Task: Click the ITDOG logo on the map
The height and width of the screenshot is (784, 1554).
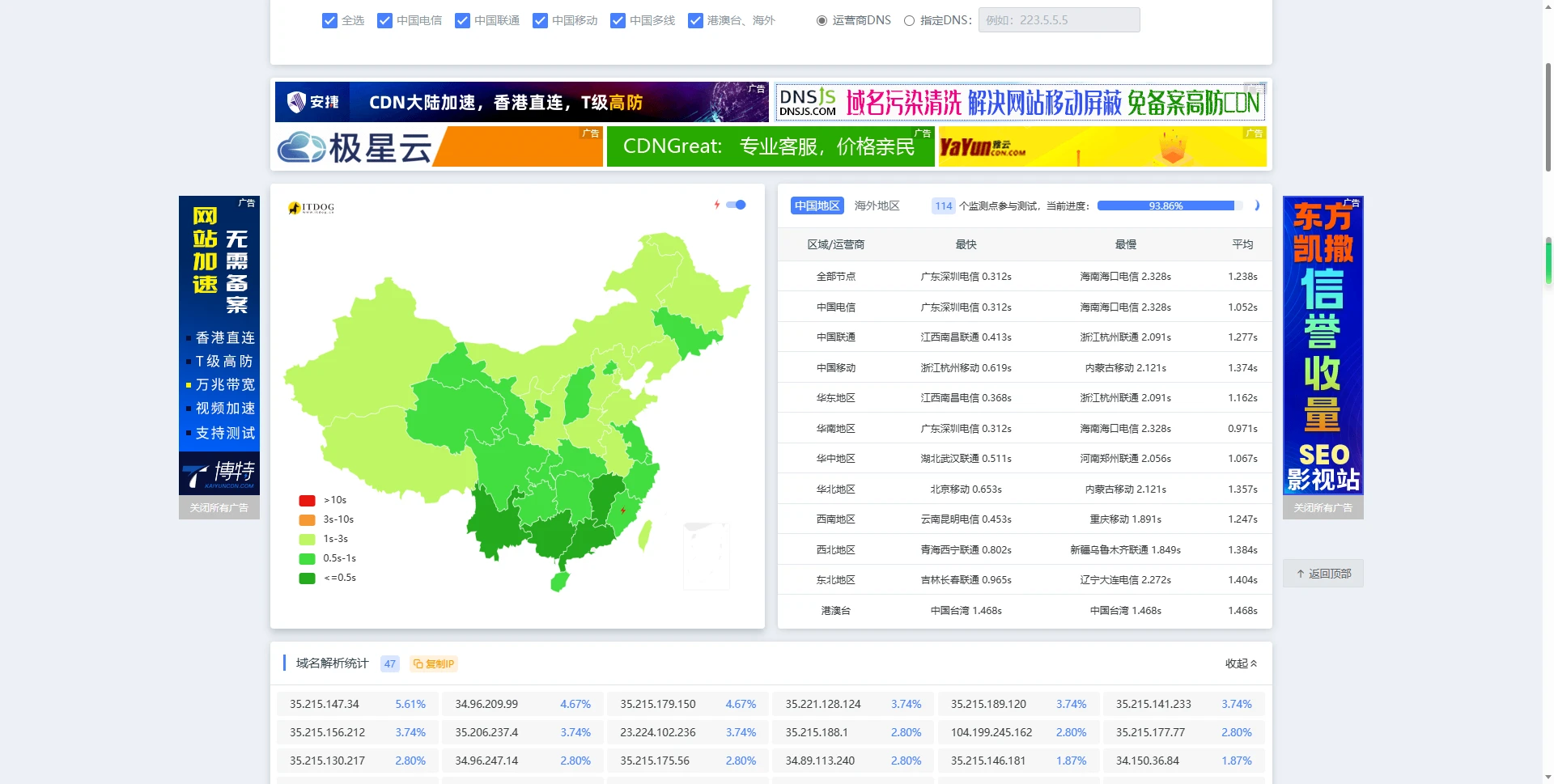Action: click(312, 208)
